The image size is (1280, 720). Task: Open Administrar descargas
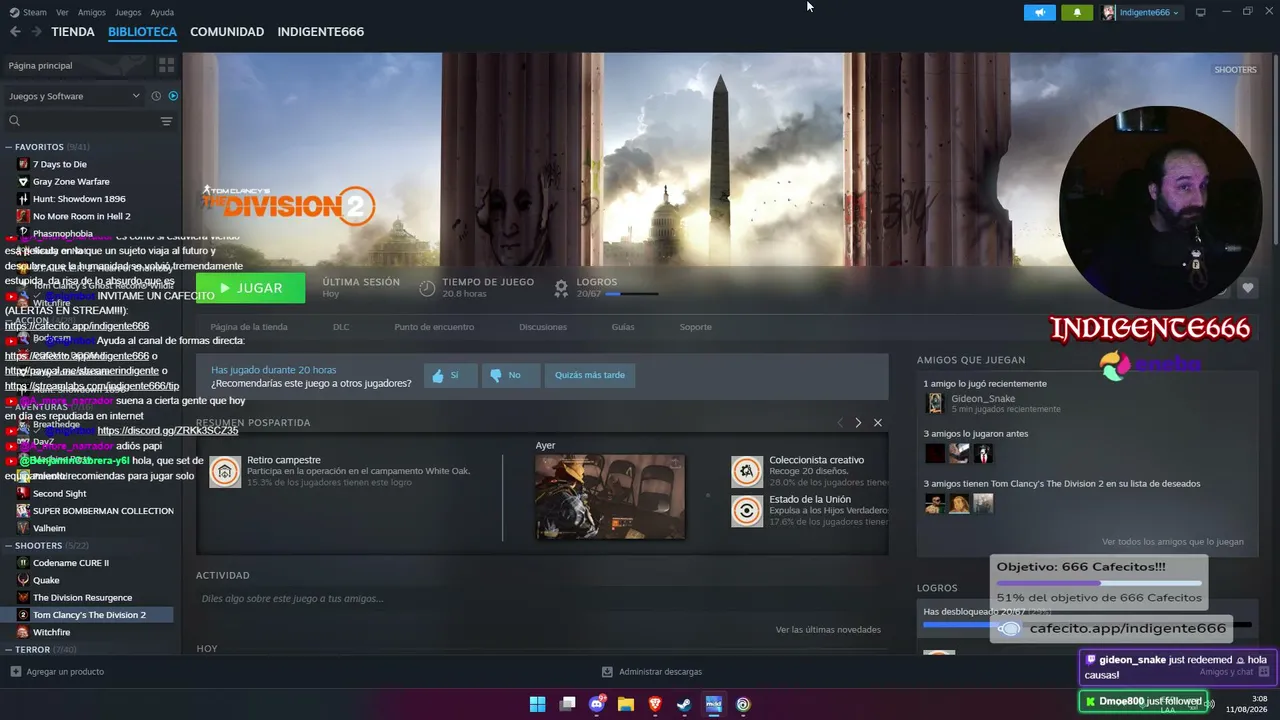pyautogui.click(x=652, y=672)
